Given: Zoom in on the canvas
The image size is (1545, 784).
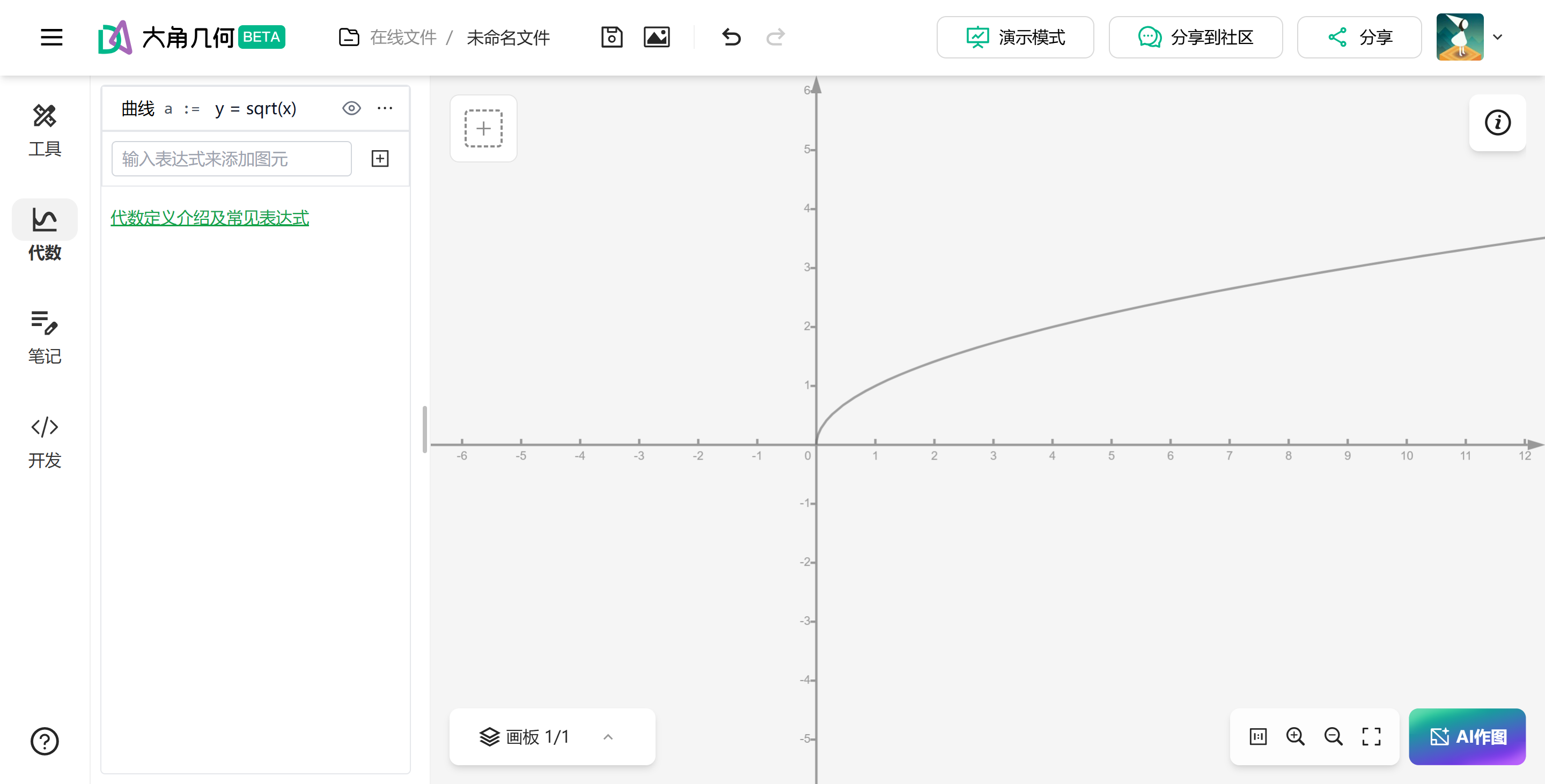Looking at the screenshot, I should coord(1295,736).
